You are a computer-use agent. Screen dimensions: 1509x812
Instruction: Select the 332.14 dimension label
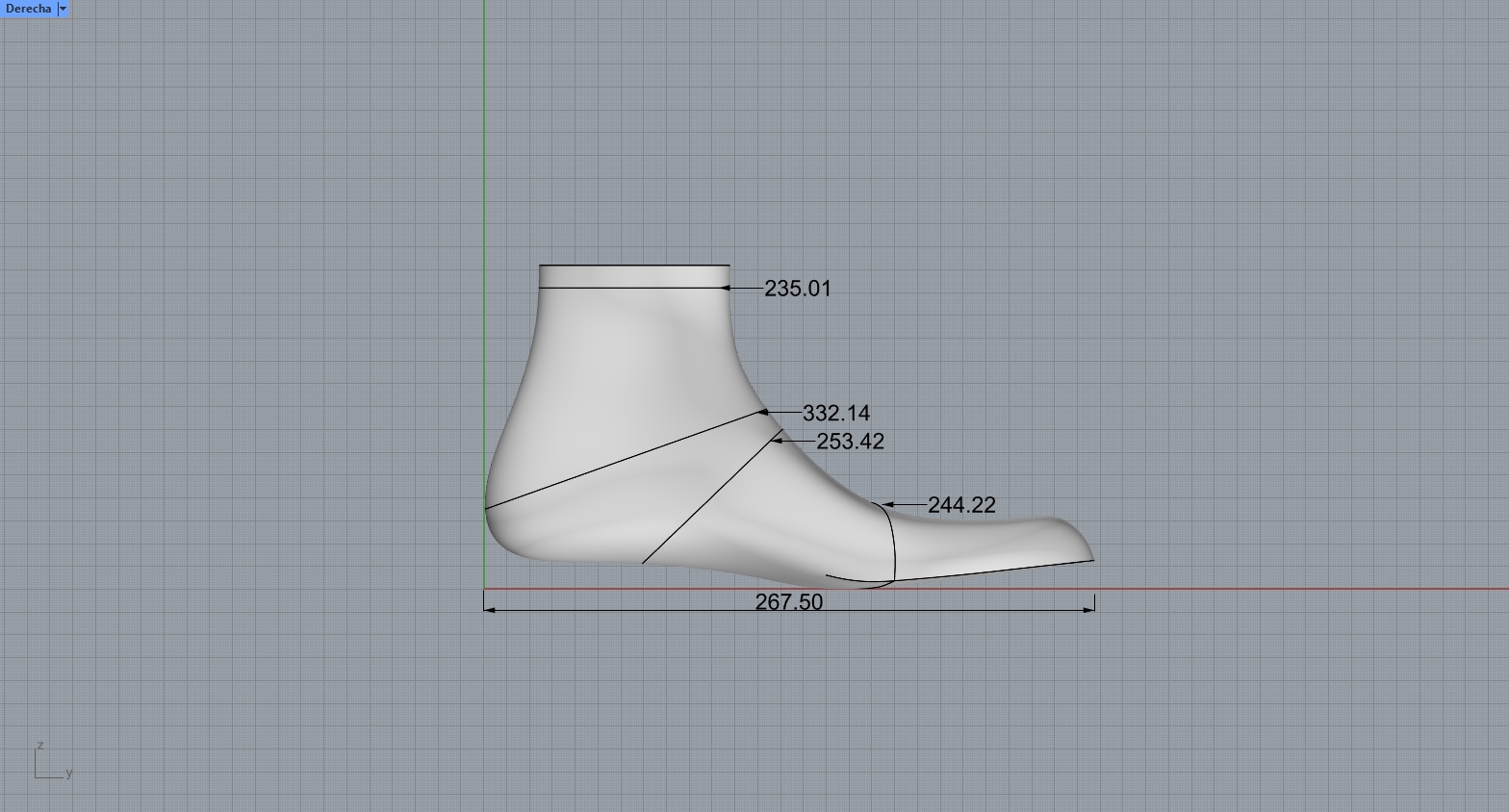tap(835, 414)
